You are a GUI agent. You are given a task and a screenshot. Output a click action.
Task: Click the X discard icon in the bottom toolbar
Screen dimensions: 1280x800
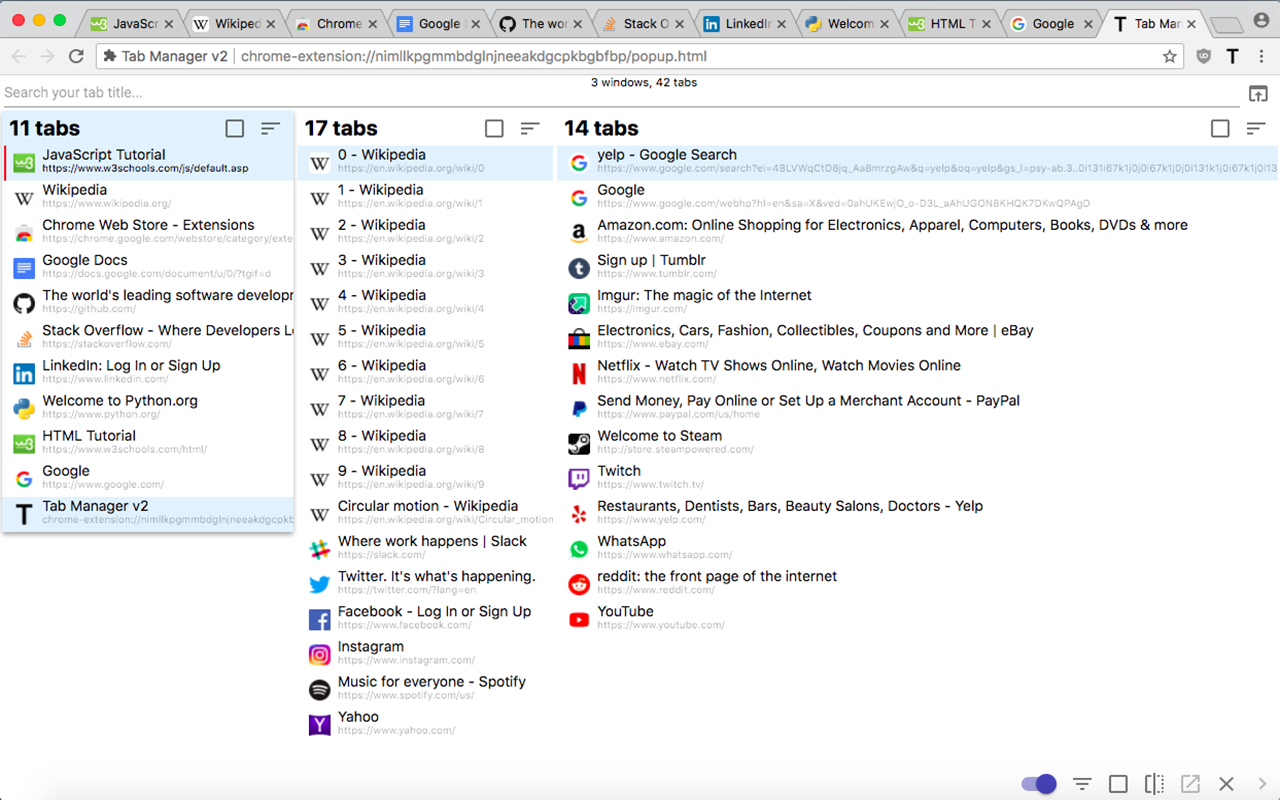[1226, 784]
